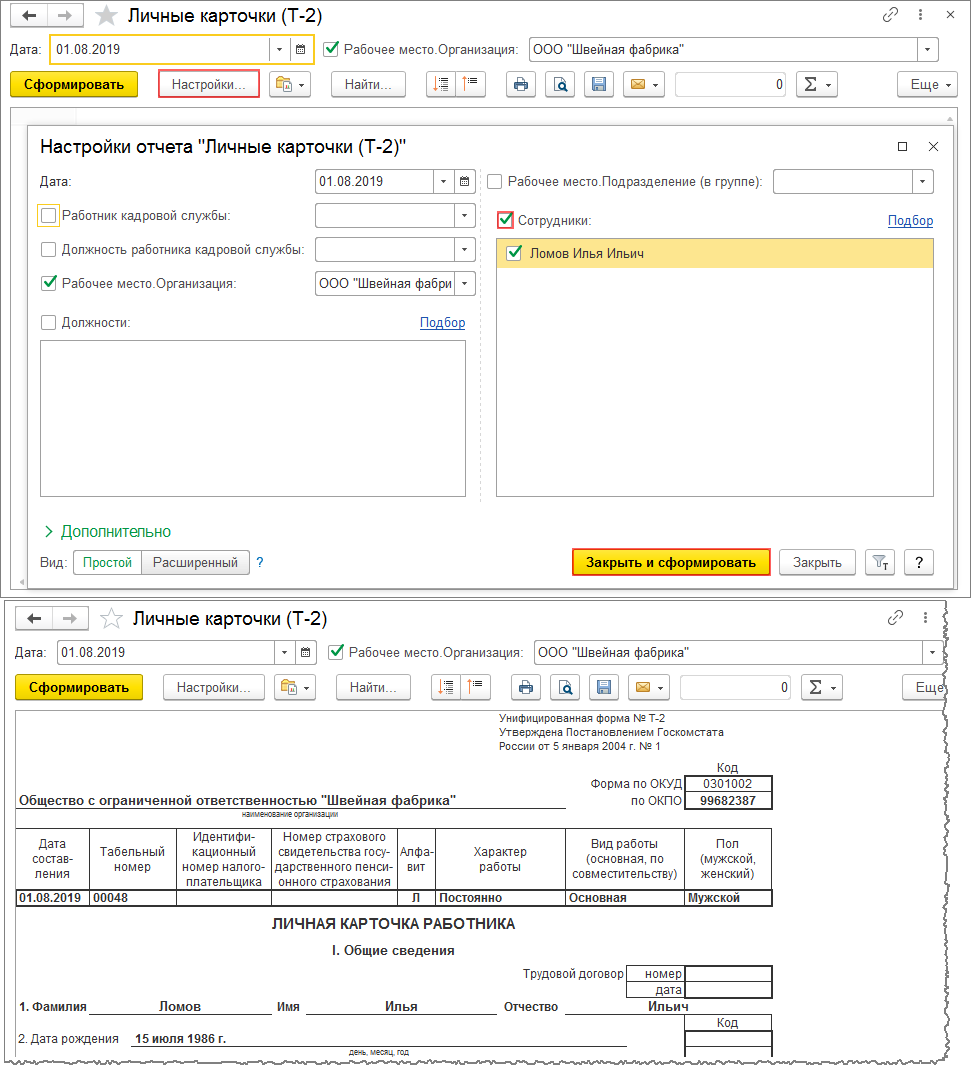Screen dimensions: 971x1065
Task: Open date dropdown arrow in settings dialog
Action: pyautogui.click(x=443, y=181)
